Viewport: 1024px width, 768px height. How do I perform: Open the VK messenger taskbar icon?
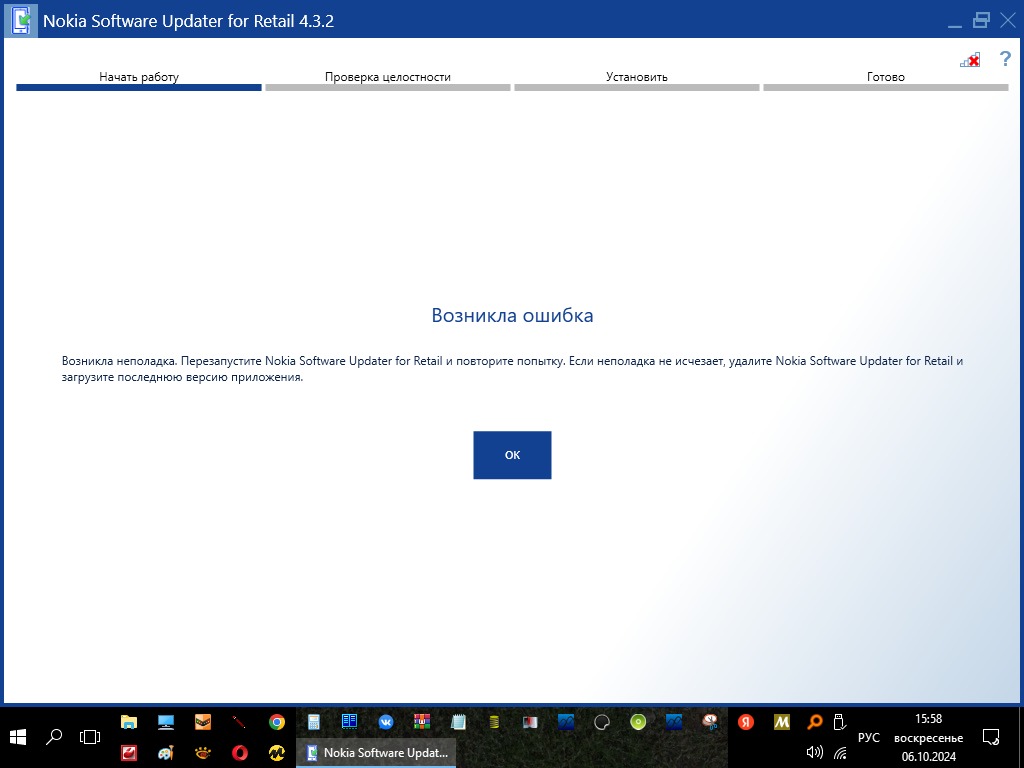click(386, 722)
